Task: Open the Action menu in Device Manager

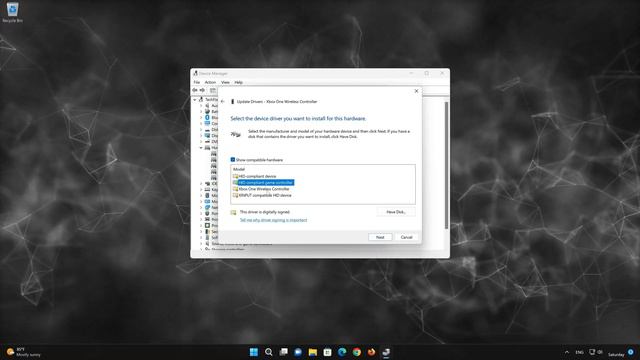Action: click(x=210, y=82)
